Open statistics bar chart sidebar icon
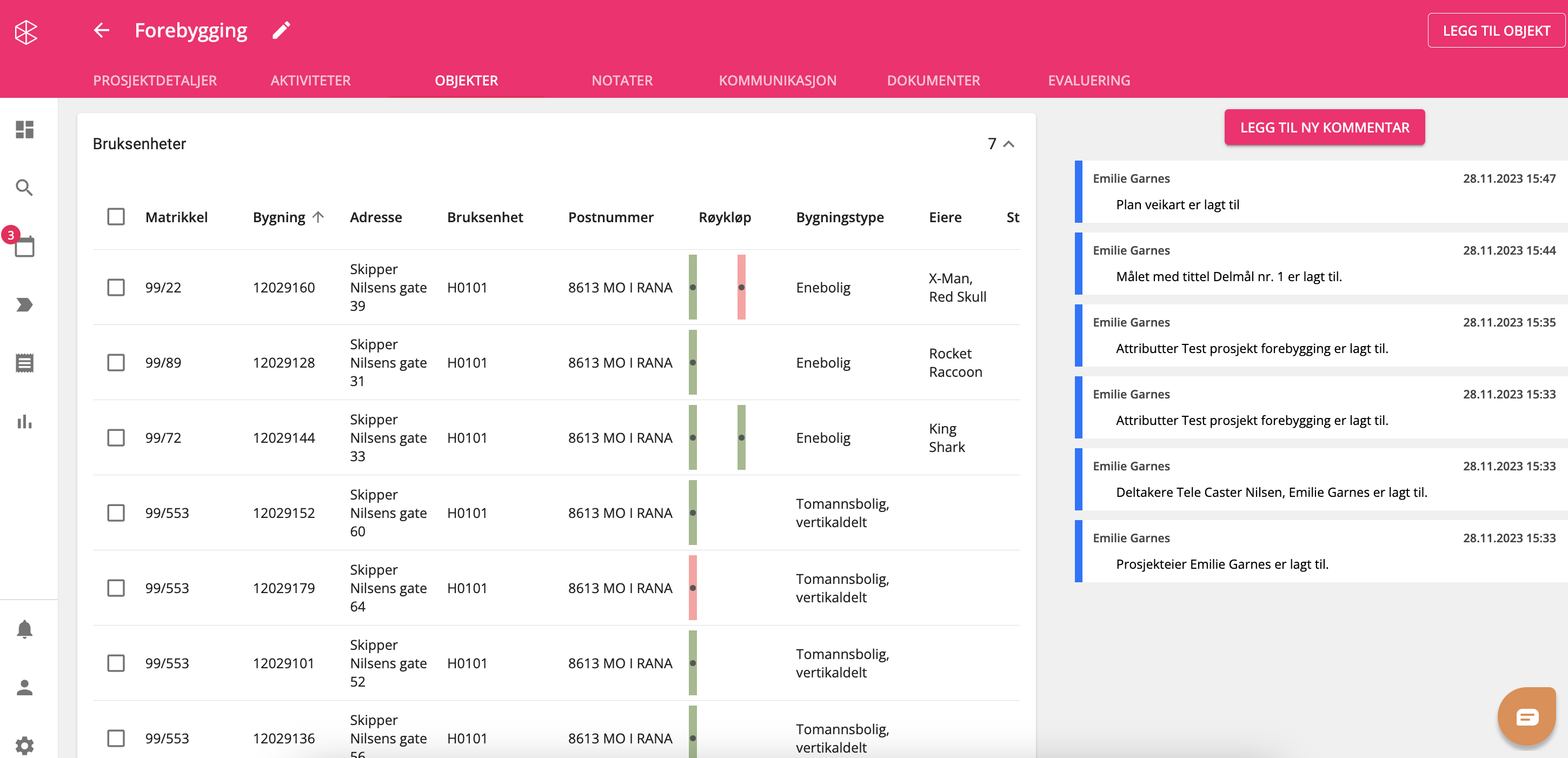This screenshot has height=758, width=1568. point(24,421)
